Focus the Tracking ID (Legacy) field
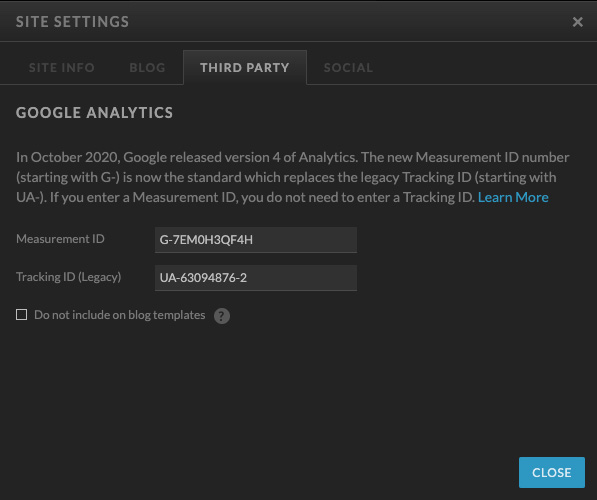Viewport: 597px width, 500px height. click(x=256, y=278)
